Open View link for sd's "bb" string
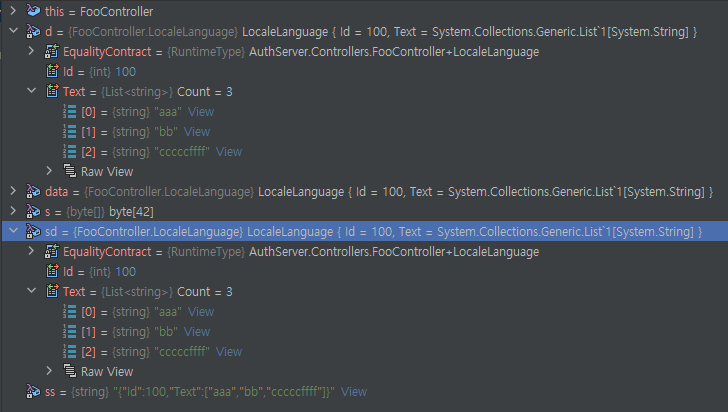The width and height of the screenshot is (728, 412). 197,332
